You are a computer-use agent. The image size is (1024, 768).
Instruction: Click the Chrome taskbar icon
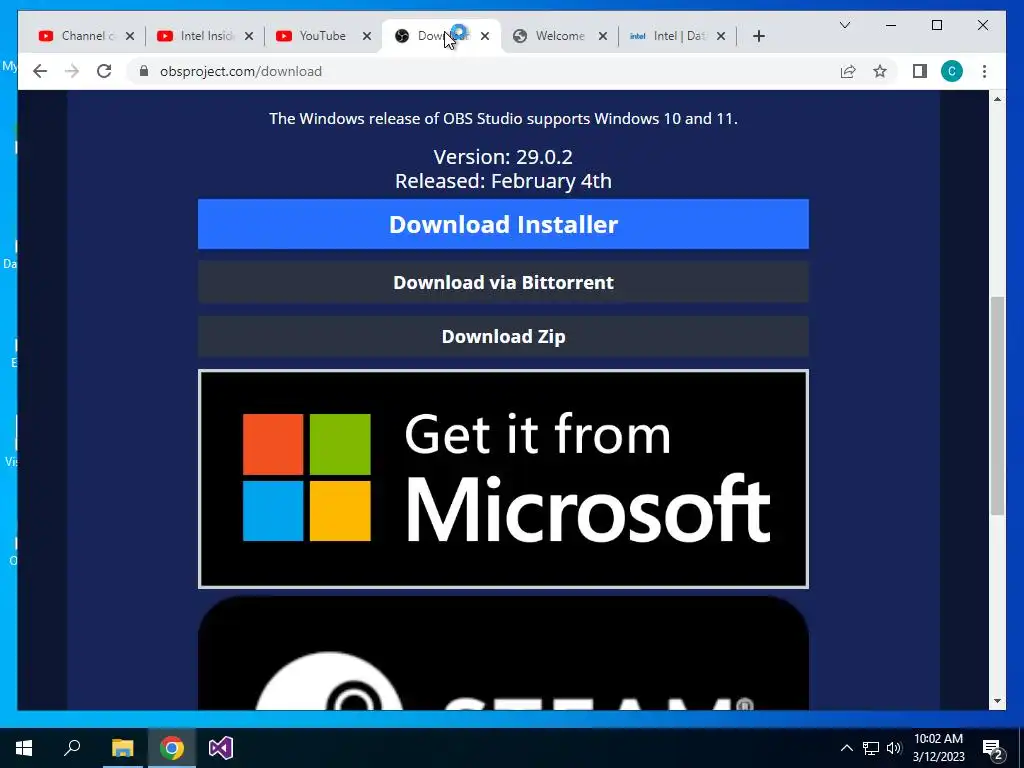172,748
